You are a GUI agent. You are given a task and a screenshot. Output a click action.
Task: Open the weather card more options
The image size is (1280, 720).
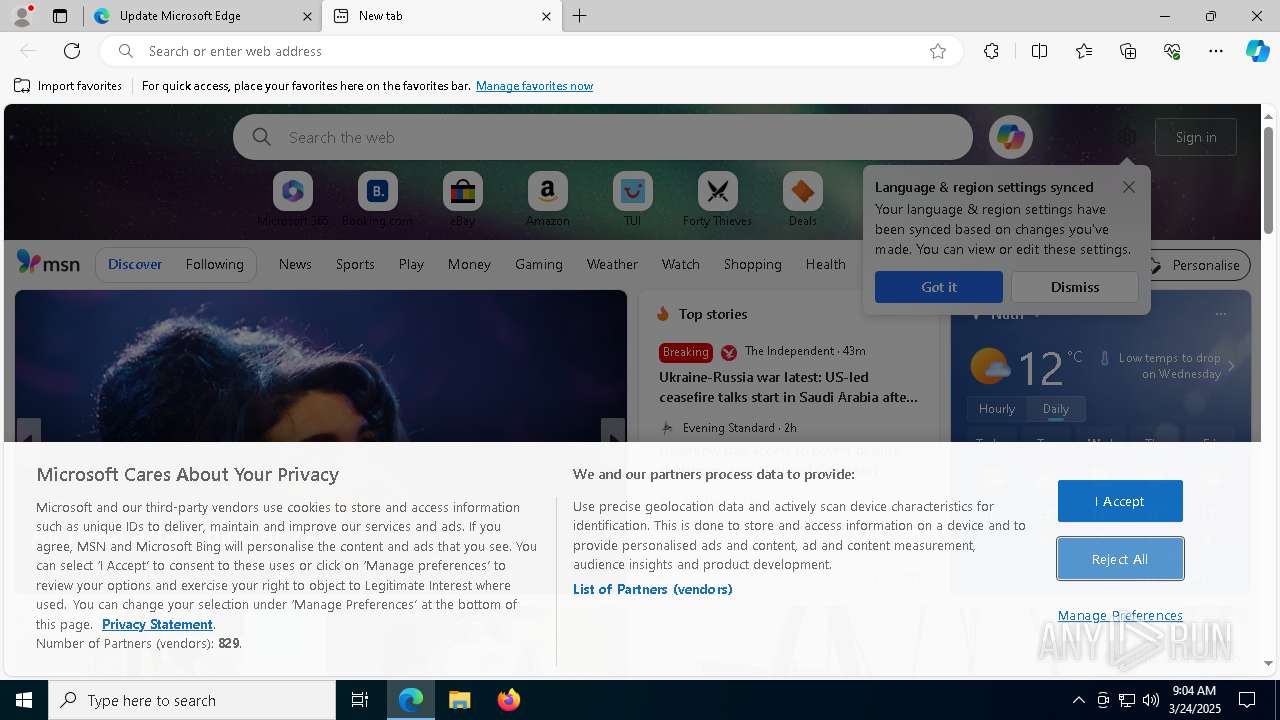coord(1220,314)
